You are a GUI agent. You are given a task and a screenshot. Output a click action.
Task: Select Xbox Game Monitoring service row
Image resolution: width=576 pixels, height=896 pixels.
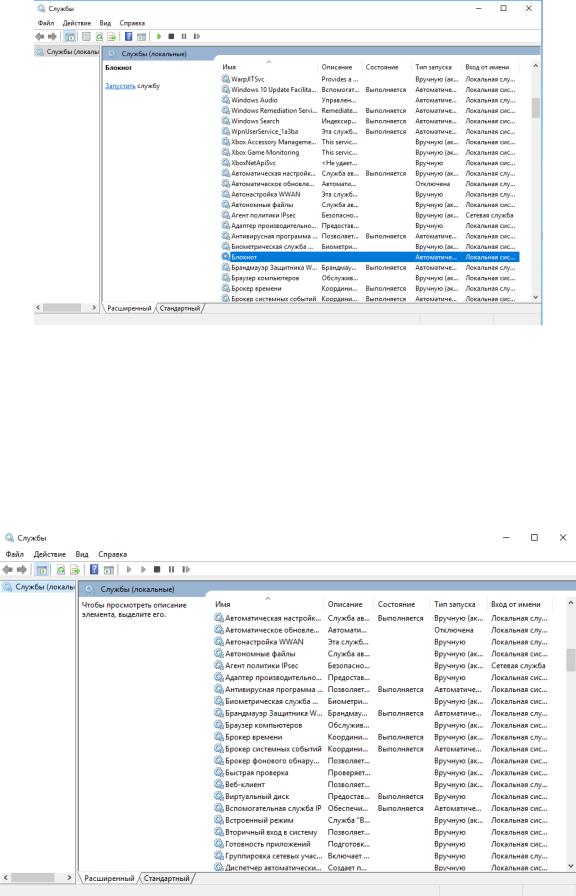click(x=370, y=153)
